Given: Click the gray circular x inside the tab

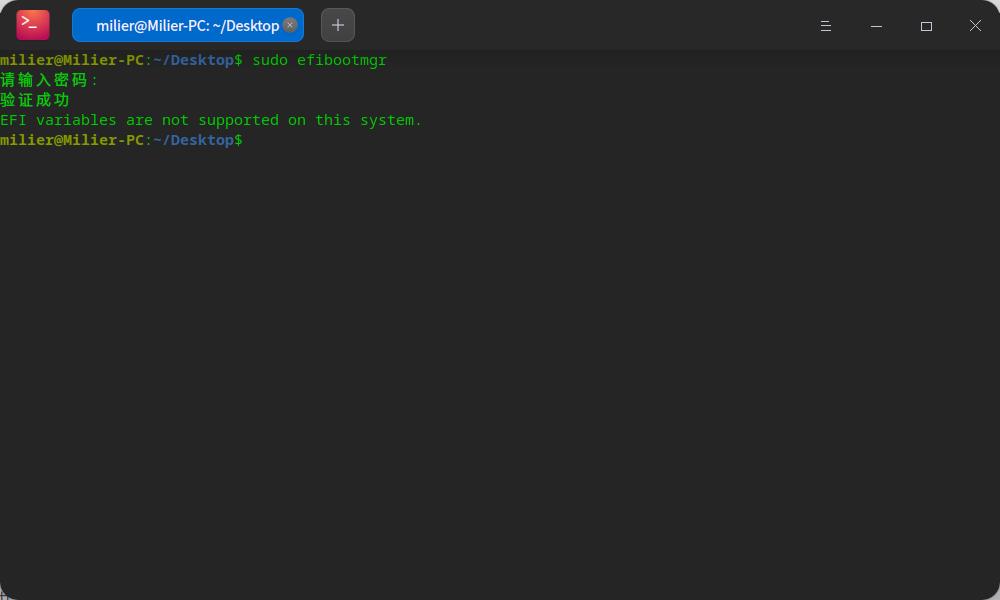Looking at the screenshot, I should pos(290,26).
